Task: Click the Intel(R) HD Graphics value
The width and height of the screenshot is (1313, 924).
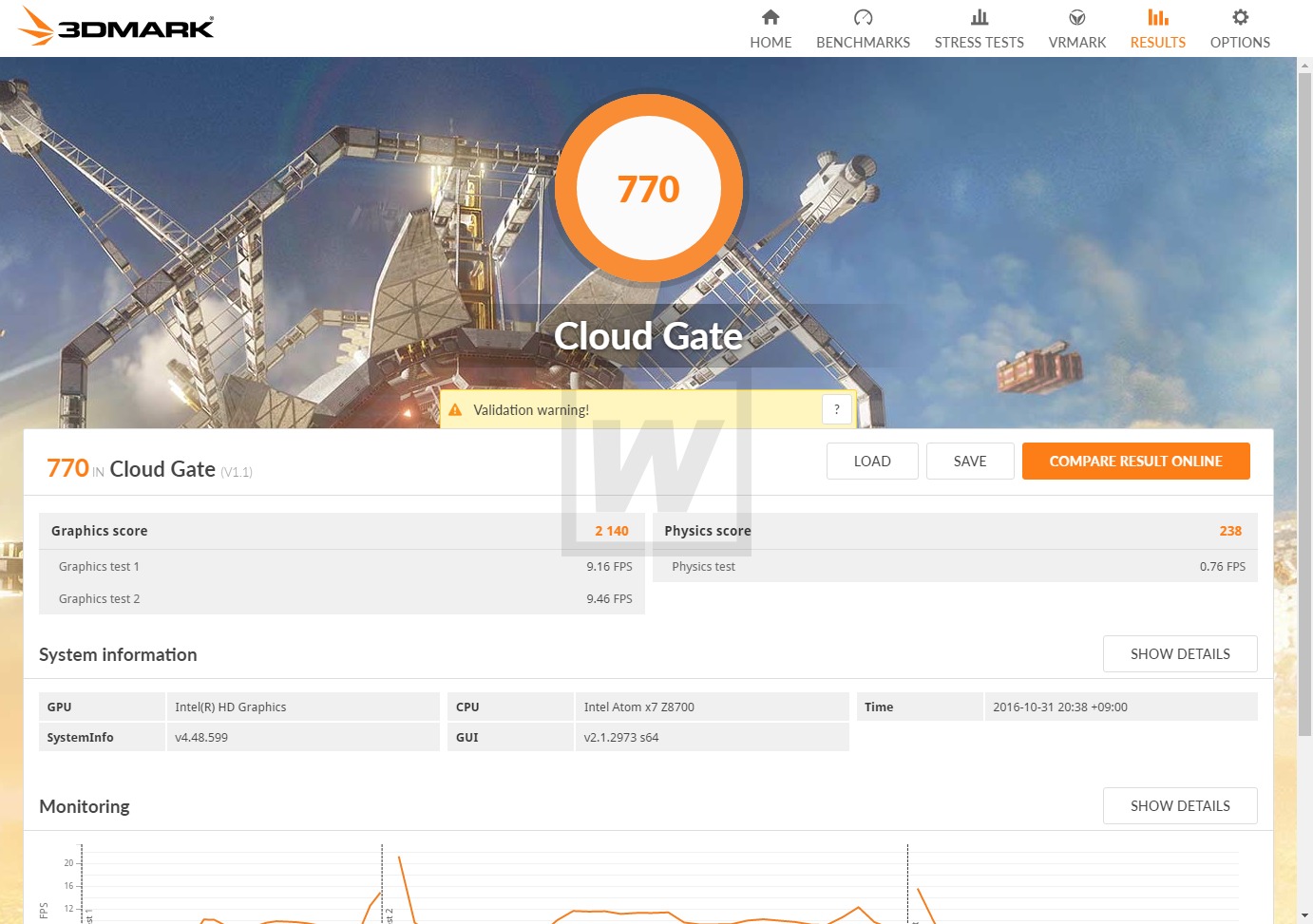Action: click(x=231, y=707)
